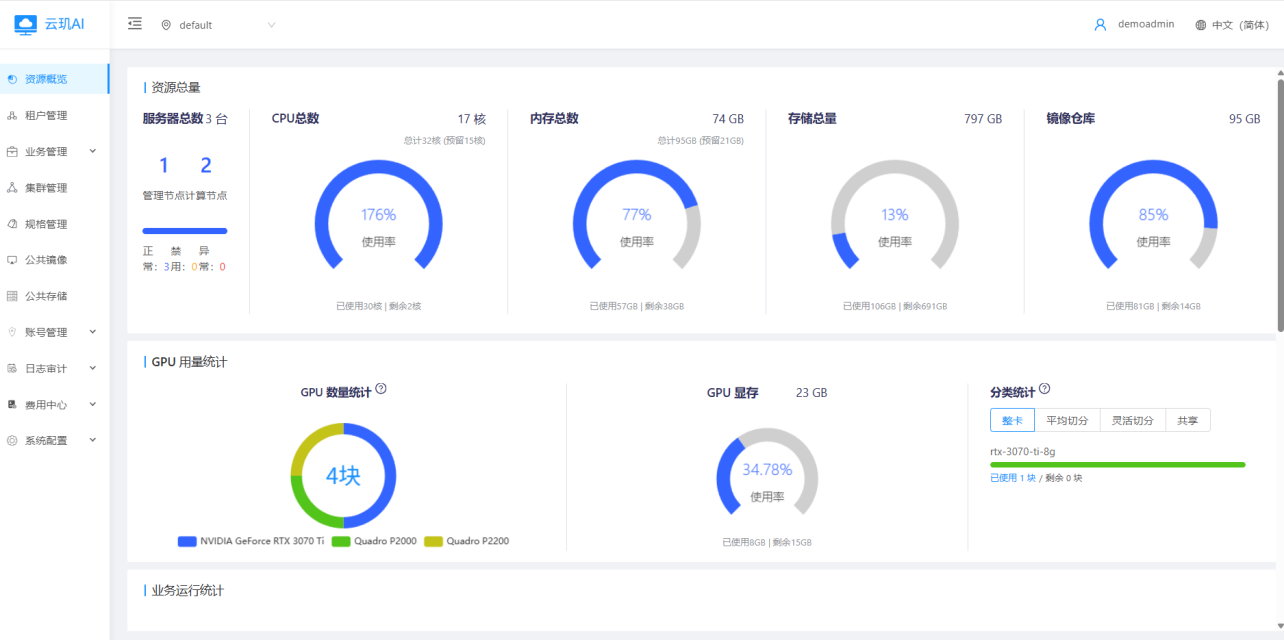The height and width of the screenshot is (640, 1284).
Task: Click the 共享 classification button
Action: tap(1188, 420)
